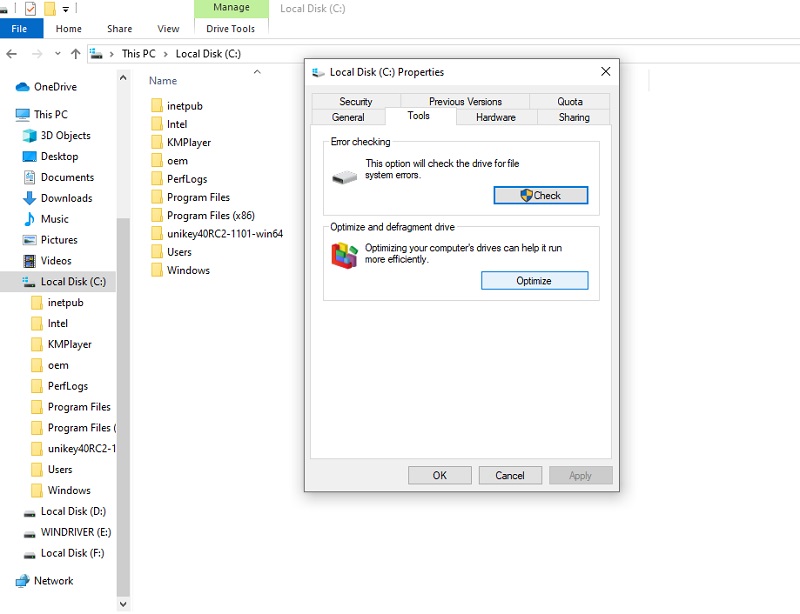This screenshot has width=800, height=614.
Task: Click the Local Disk (D:) drive icon
Action: [30, 513]
